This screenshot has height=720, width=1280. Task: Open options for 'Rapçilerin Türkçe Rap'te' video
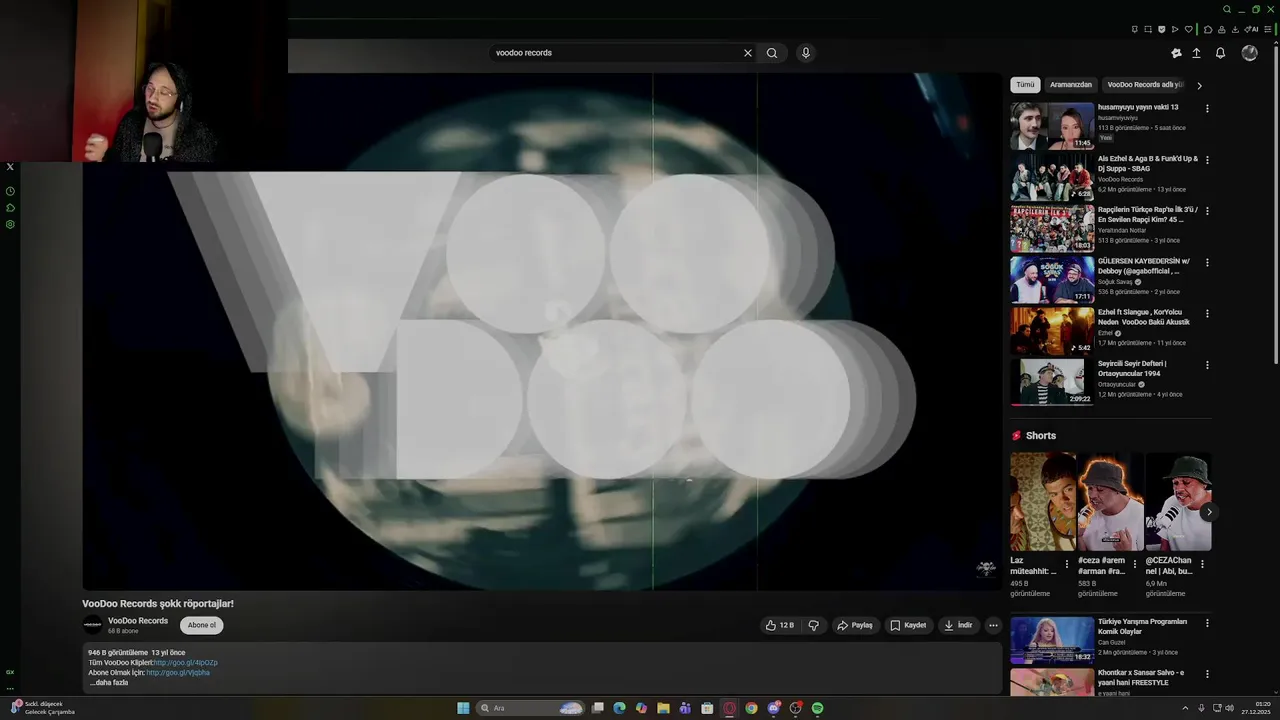1207,212
